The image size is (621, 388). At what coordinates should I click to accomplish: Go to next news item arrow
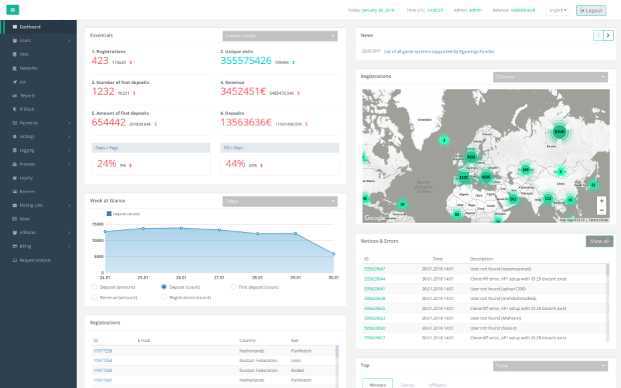click(x=608, y=36)
